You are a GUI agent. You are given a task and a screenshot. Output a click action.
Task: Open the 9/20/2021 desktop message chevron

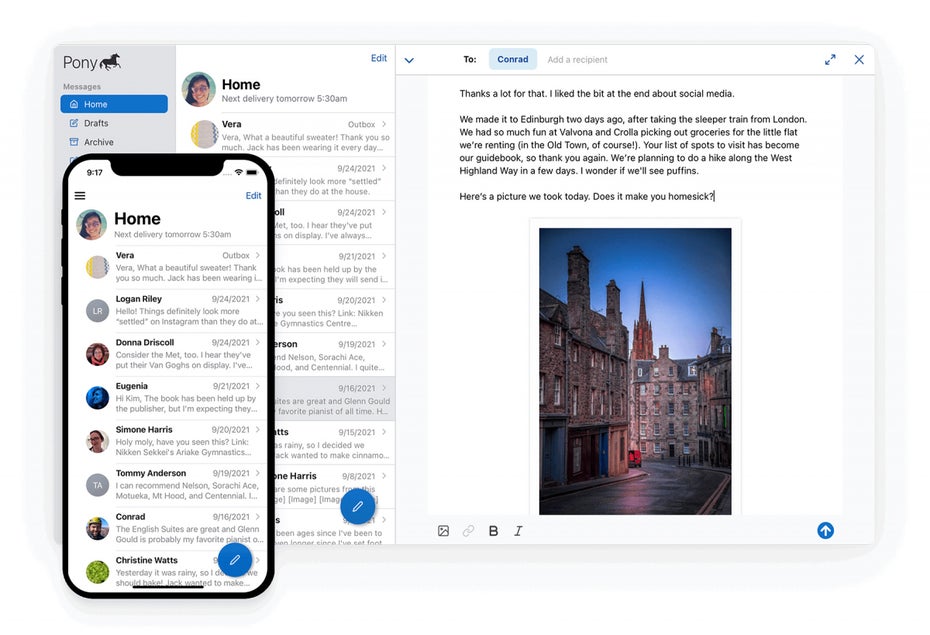[x=384, y=299]
